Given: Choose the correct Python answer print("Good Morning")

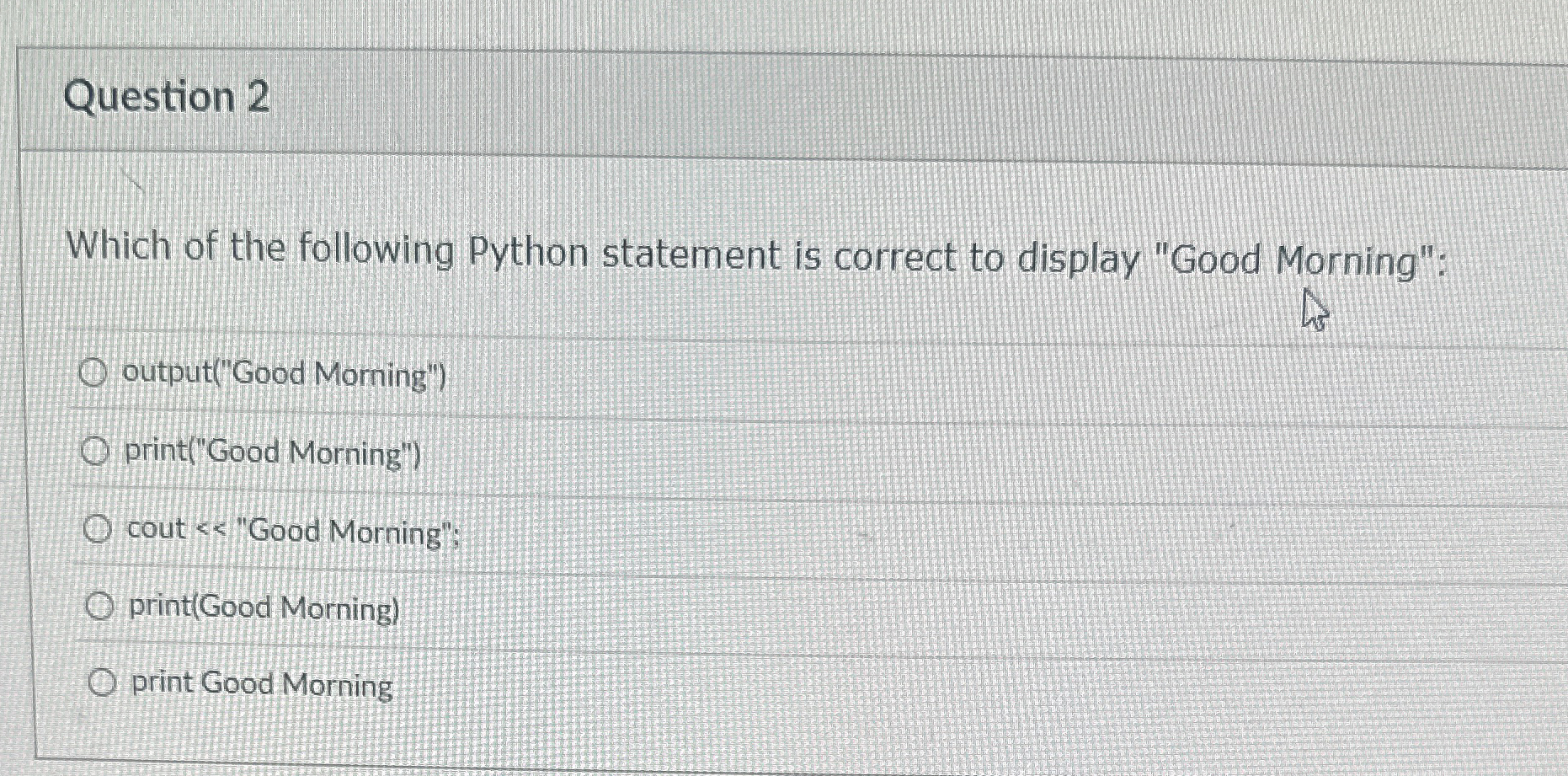Looking at the screenshot, I should 95,451.
